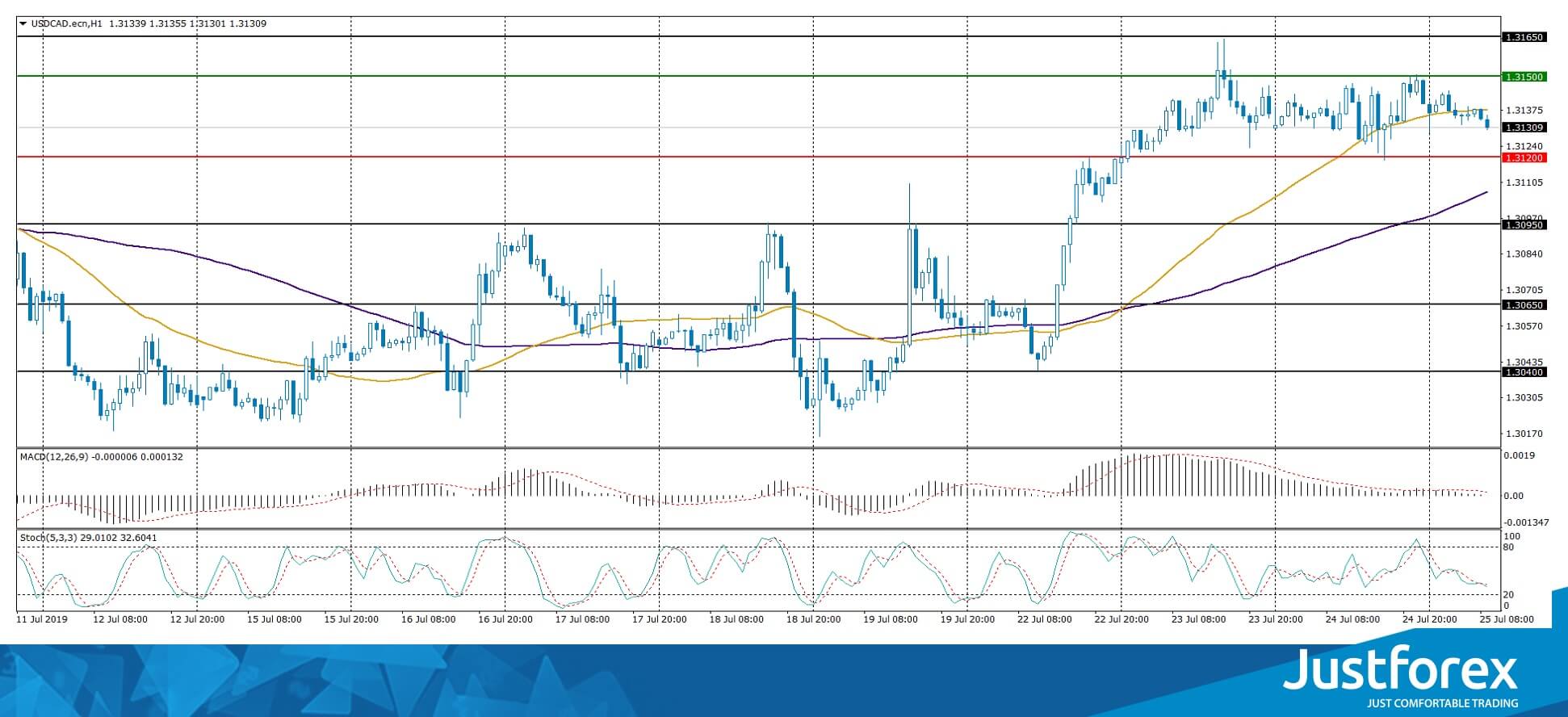The image size is (1568, 717).
Task: Click the 1.30170 price scale value
Action: (x=1524, y=434)
